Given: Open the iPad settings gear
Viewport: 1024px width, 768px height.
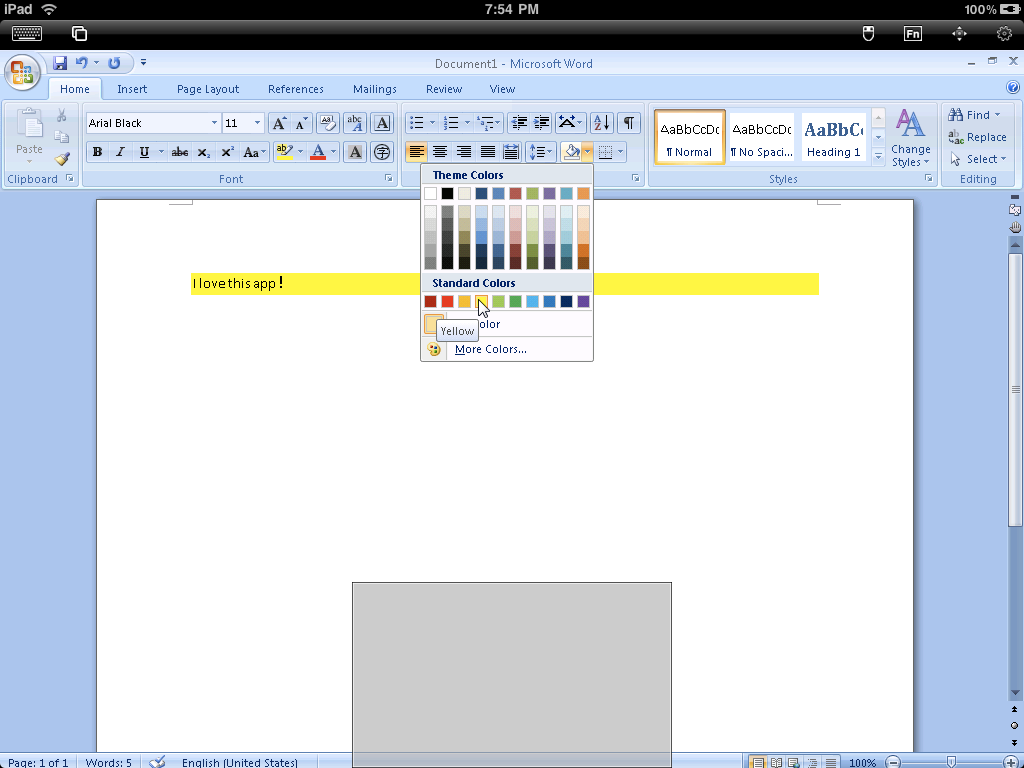Looking at the screenshot, I should [1004, 33].
